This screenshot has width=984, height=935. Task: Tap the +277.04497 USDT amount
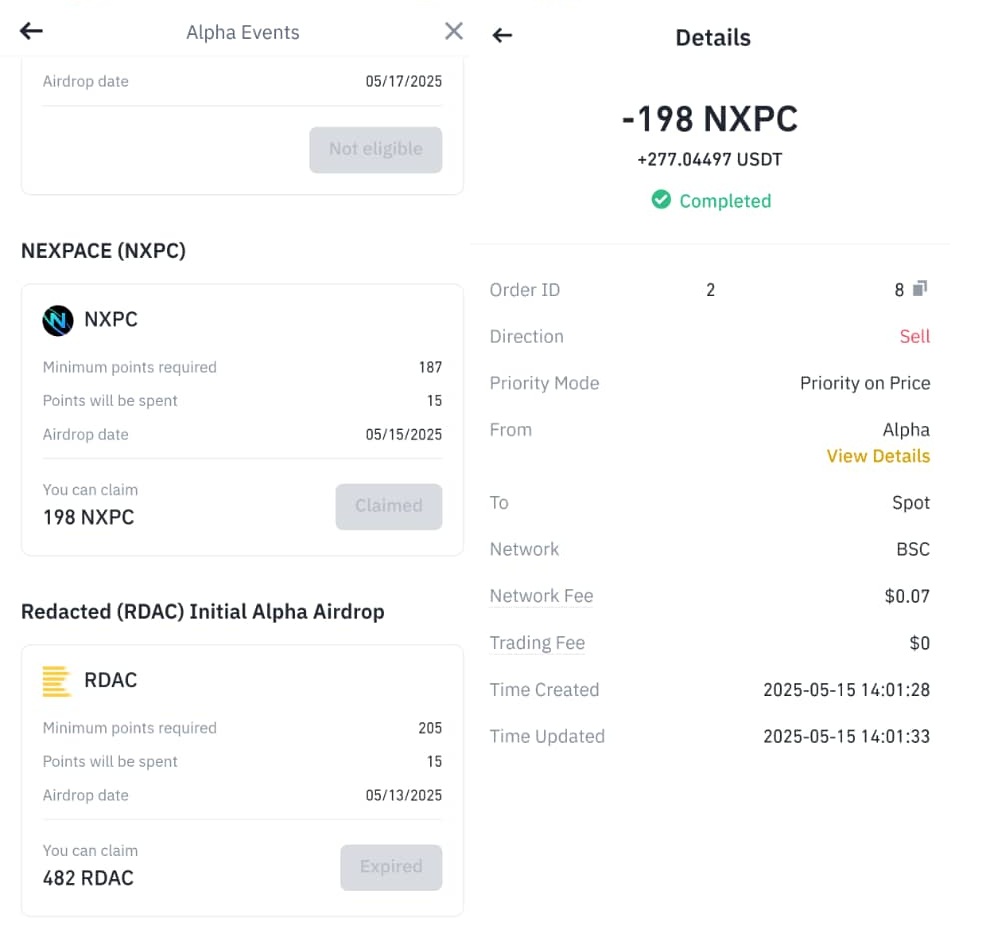coord(710,159)
